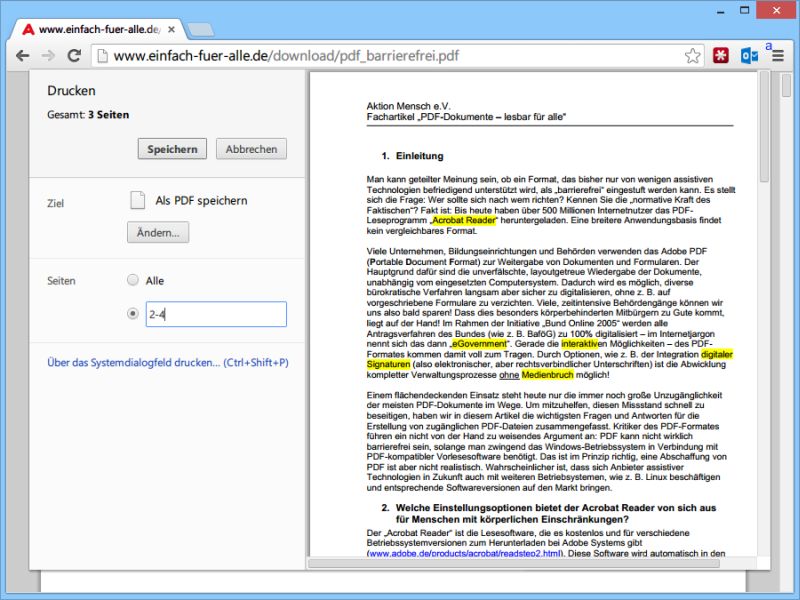Select the Alle pages radio button
Image resolution: width=800 pixels, height=600 pixels.
click(133, 280)
